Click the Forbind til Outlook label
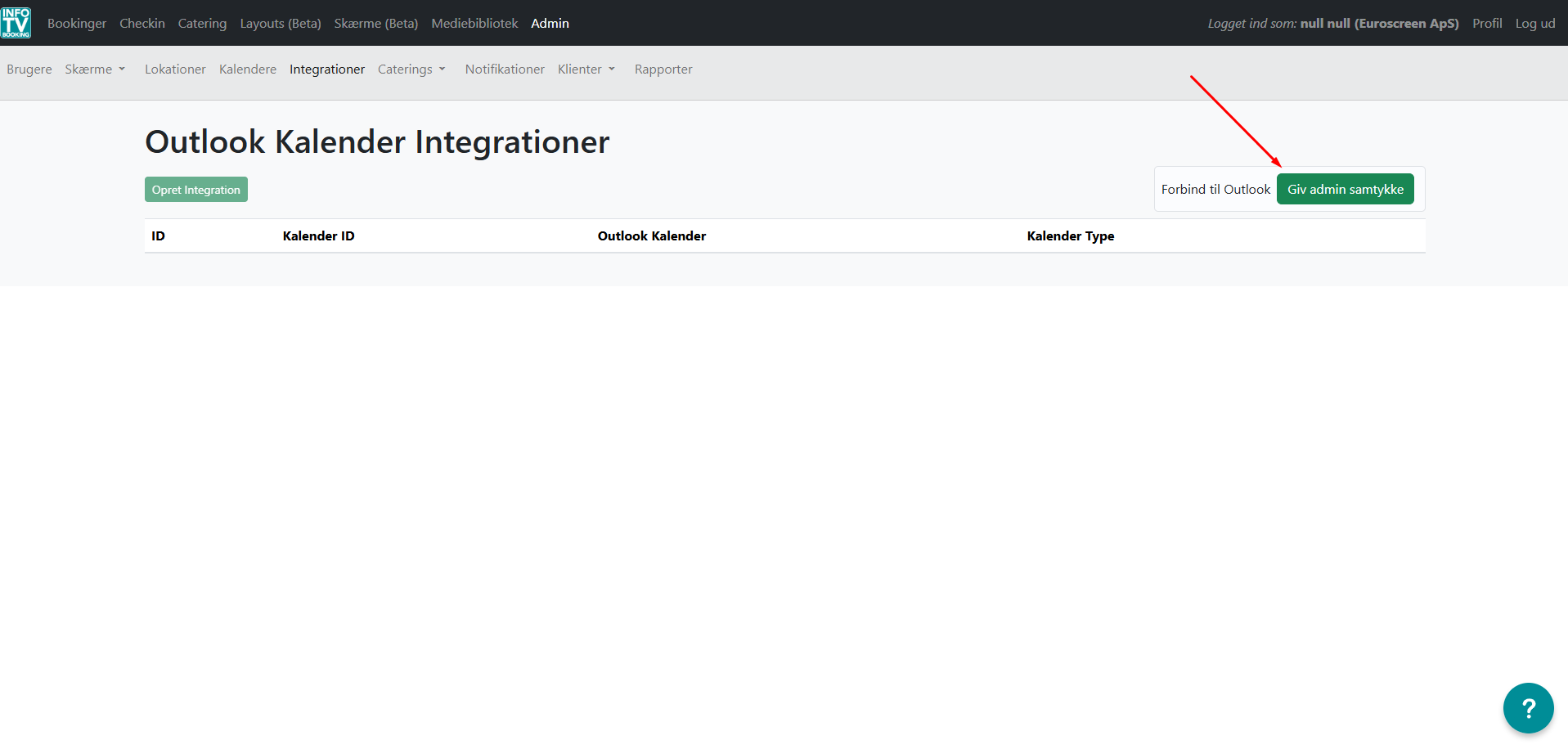This screenshot has height=749, width=1568. click(x=1215, y=190)
